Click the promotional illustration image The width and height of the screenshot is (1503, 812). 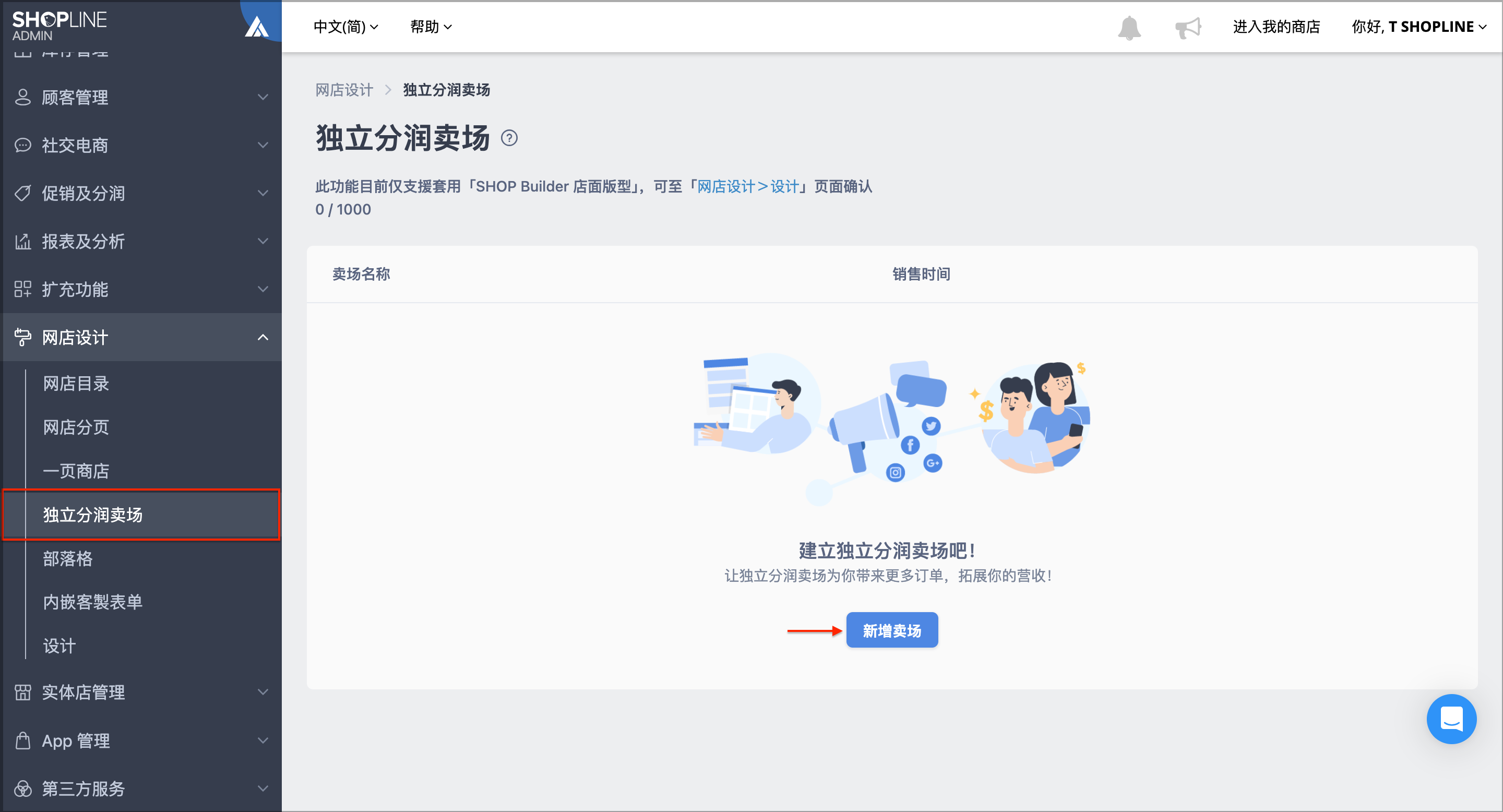pos(891,429)
